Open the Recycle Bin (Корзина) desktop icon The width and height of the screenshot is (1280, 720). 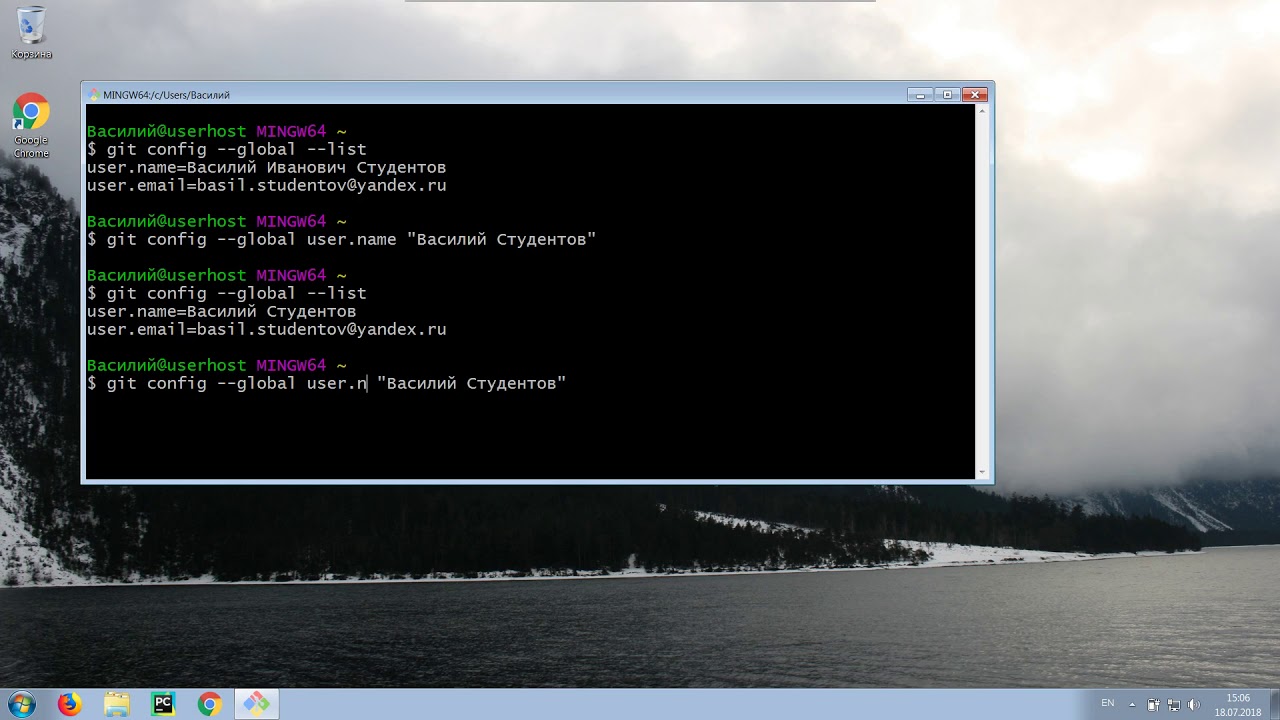click(x=31, y=32)
